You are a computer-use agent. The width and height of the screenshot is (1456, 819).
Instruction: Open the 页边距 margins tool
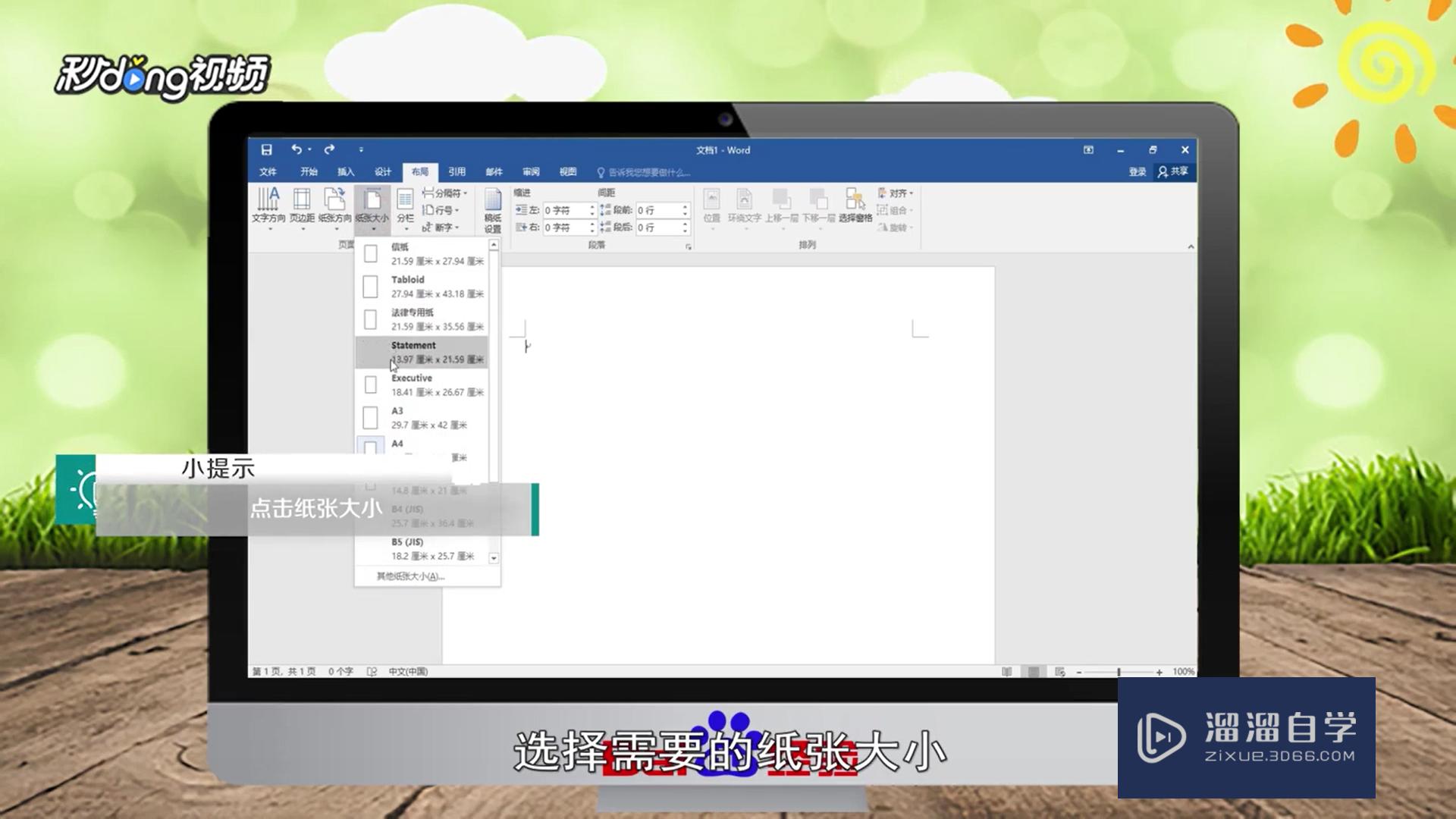[x=303, y=206]
